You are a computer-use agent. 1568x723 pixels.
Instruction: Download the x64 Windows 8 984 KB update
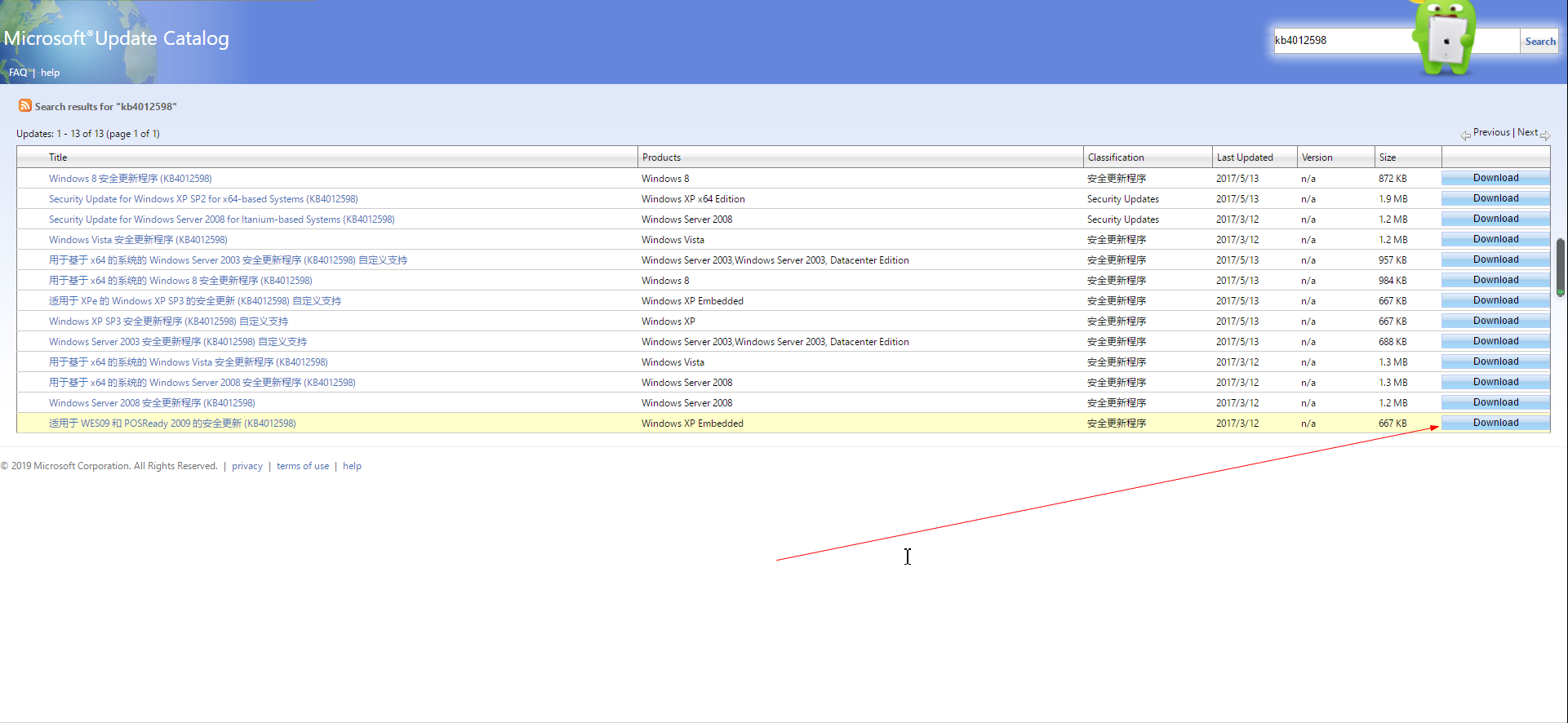pyautogui.click(x=1495, y=280)
